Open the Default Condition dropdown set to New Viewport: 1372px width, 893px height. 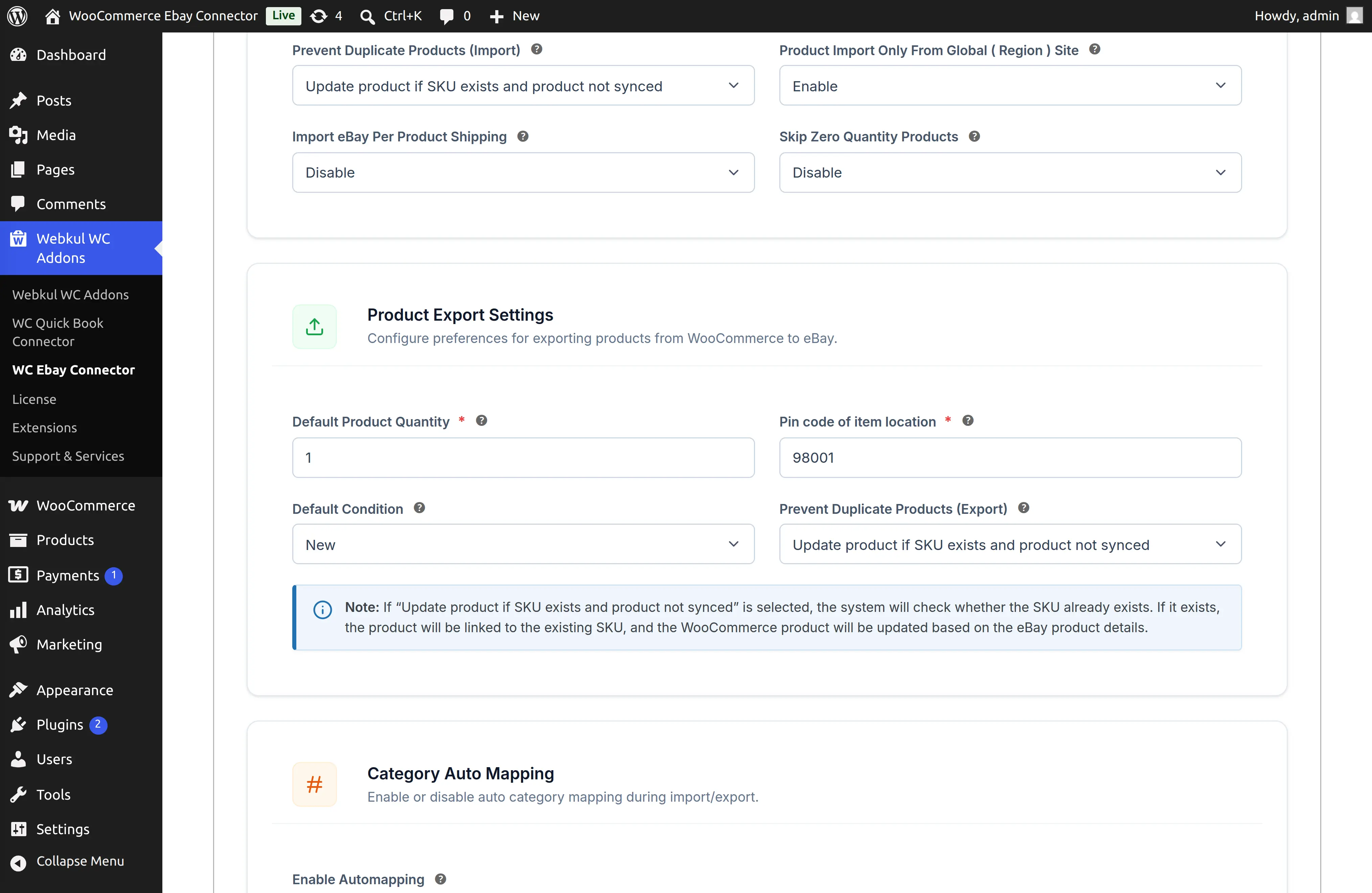523,544
